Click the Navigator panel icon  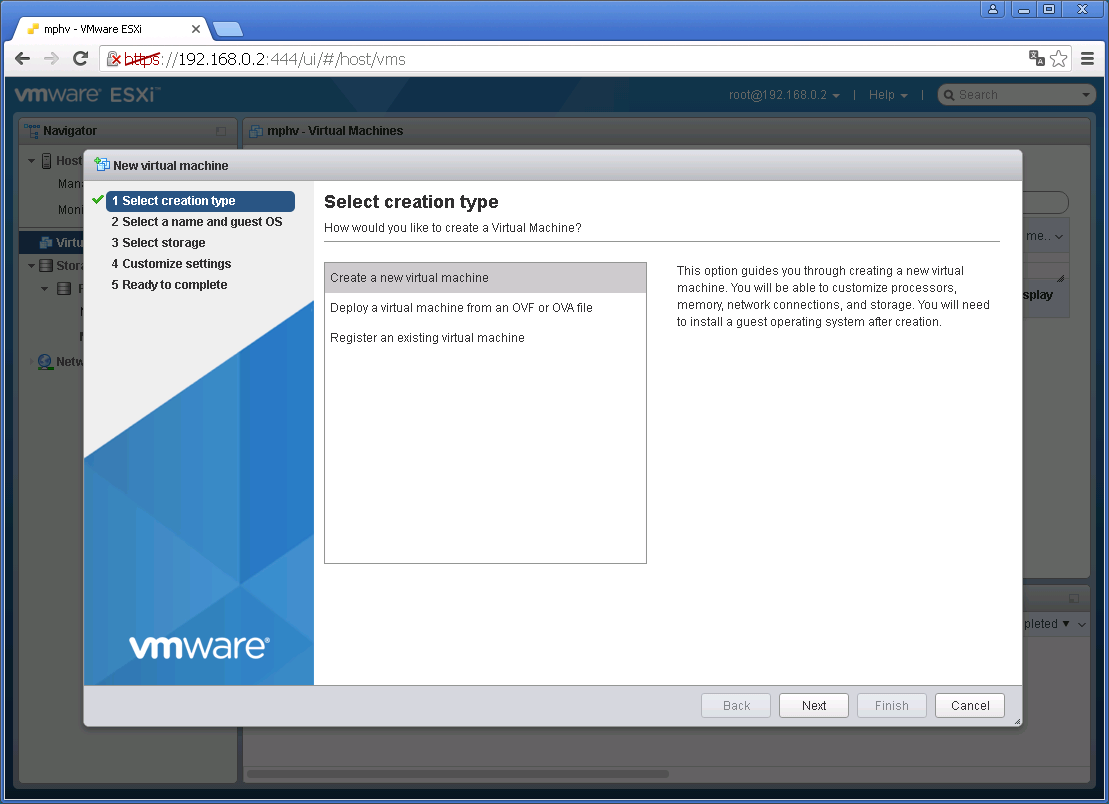tap(32, 131)
